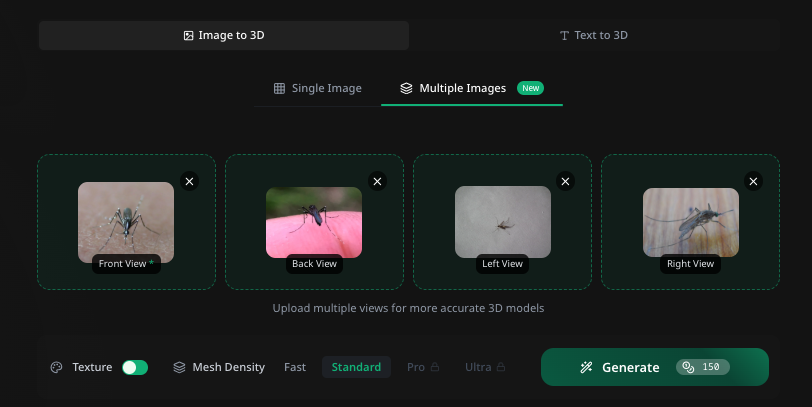812x407 pixels.
Task: Click the Mesh Density layers icon
Action: pyautogui.click(x=180, y=367)
